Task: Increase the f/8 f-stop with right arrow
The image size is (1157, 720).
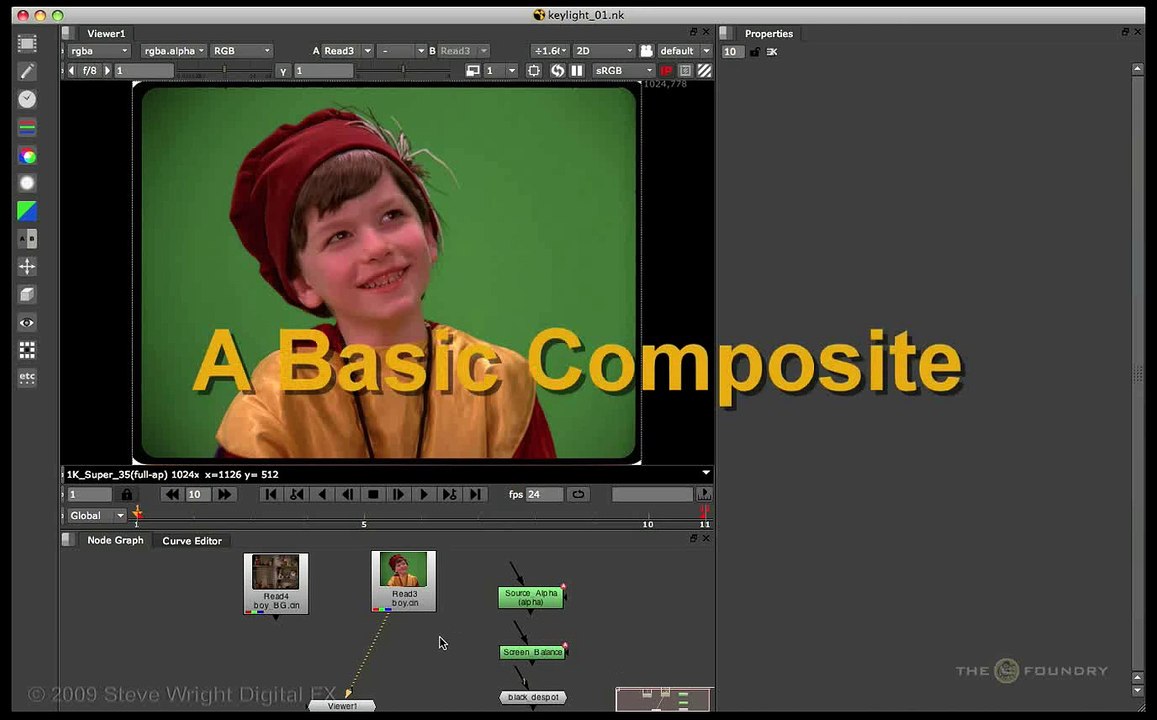Action: pos(107,71)
